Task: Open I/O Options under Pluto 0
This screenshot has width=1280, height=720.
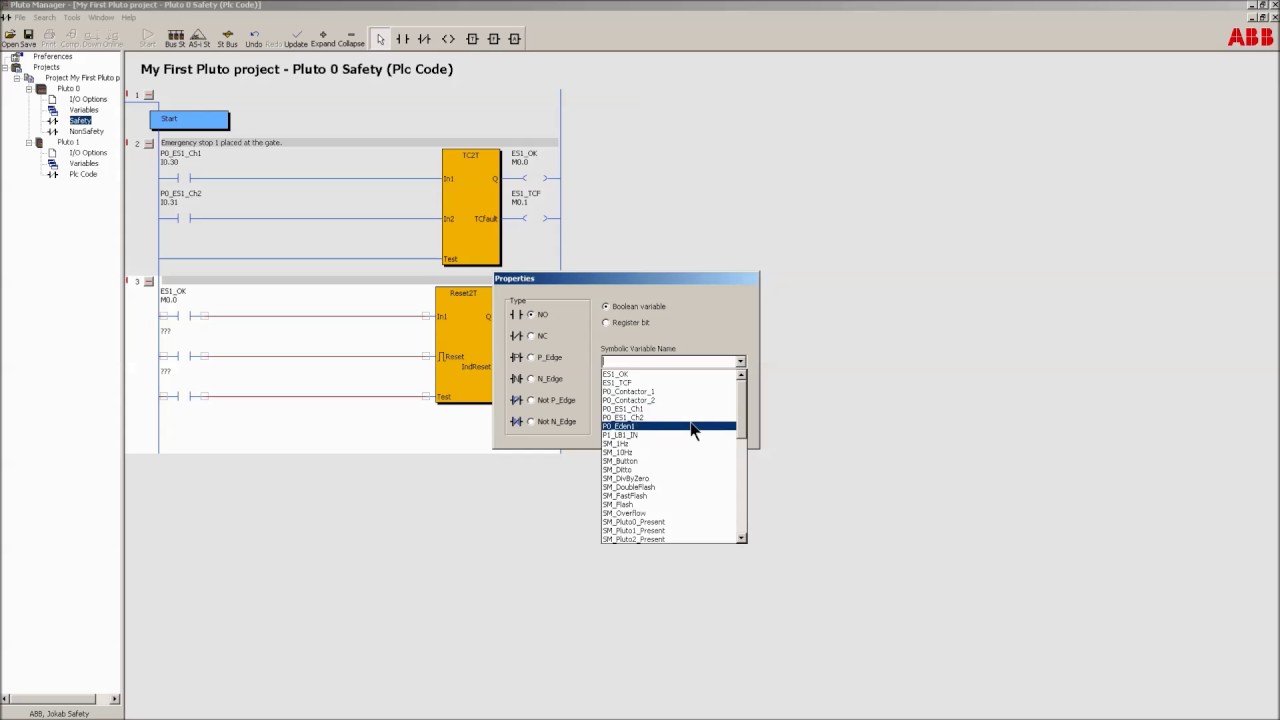Action: tap(88, 99)
